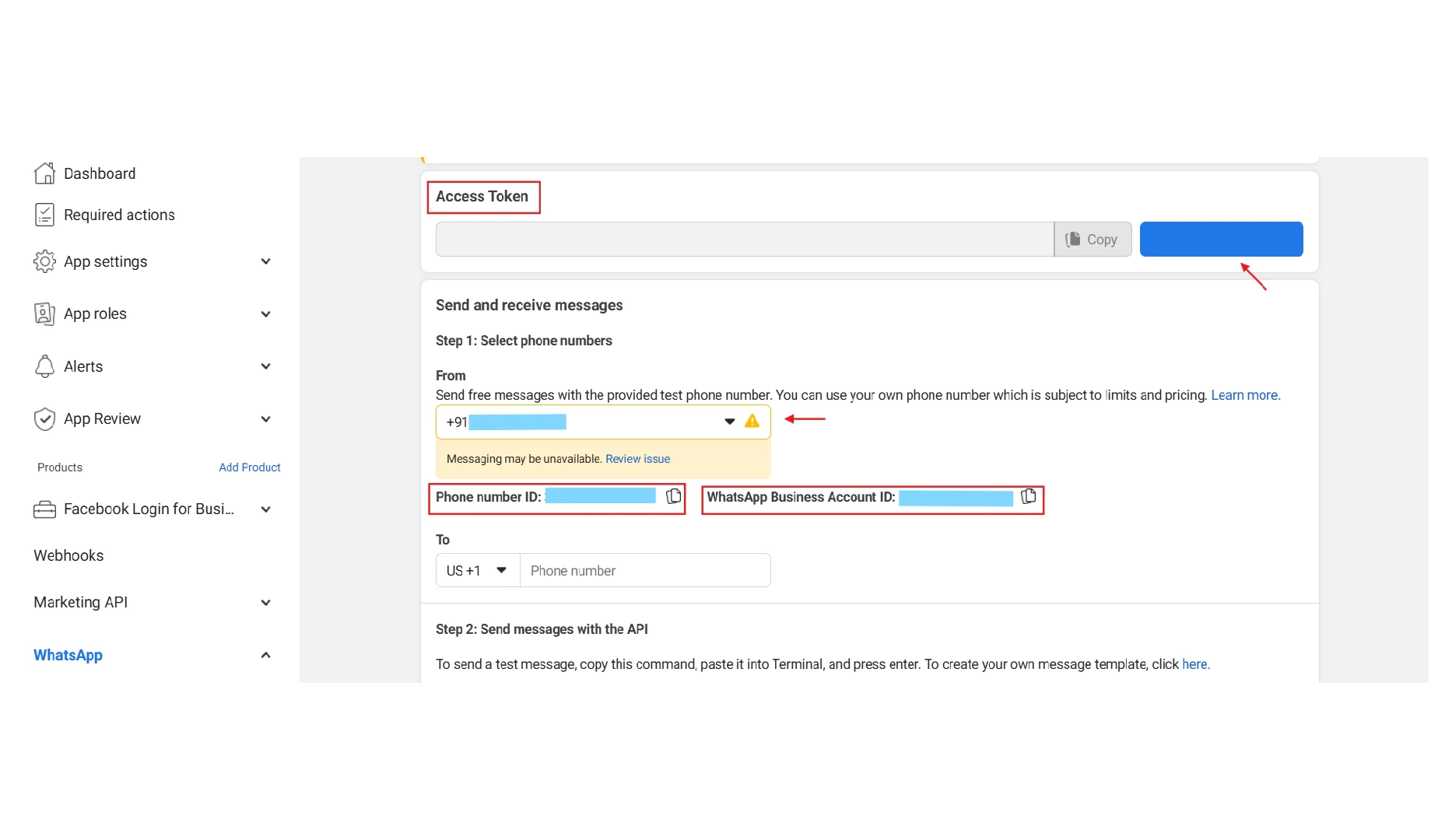The image size is (1452, 840).
Task: Click the To Phone number input
Action: 645,570
